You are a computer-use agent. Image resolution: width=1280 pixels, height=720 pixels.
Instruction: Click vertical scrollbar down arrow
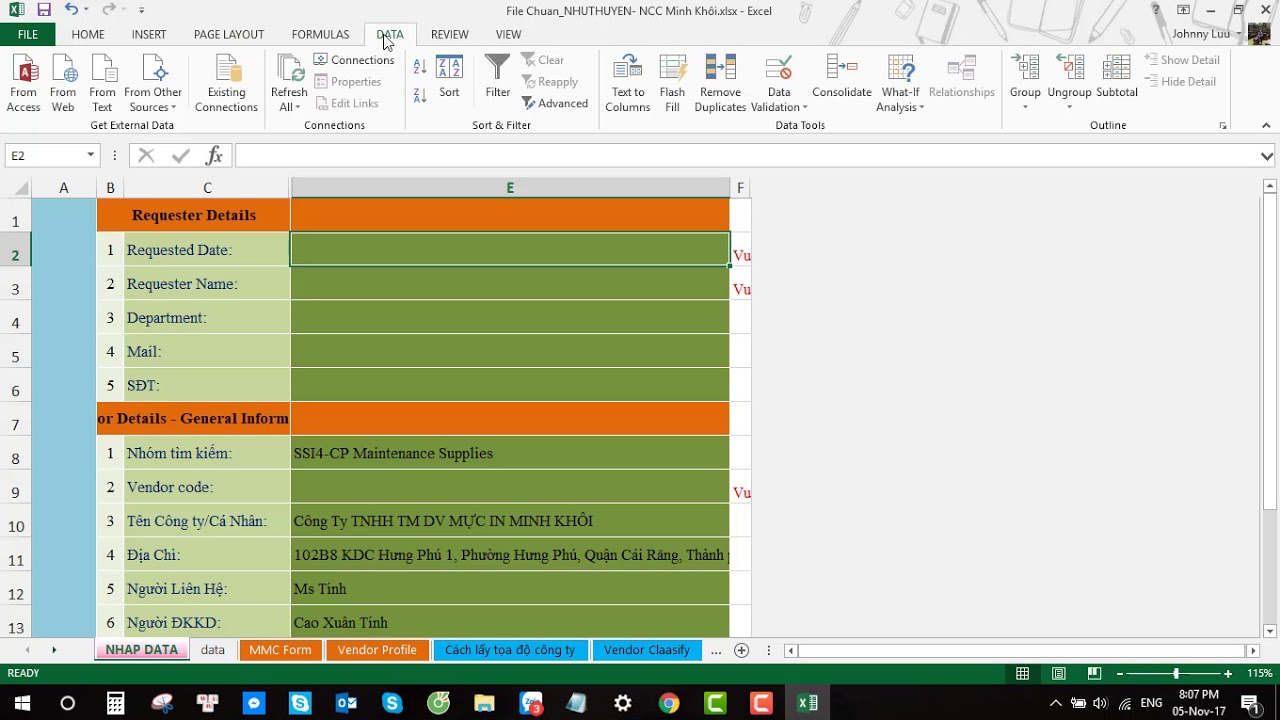(x=1270, y=631)
